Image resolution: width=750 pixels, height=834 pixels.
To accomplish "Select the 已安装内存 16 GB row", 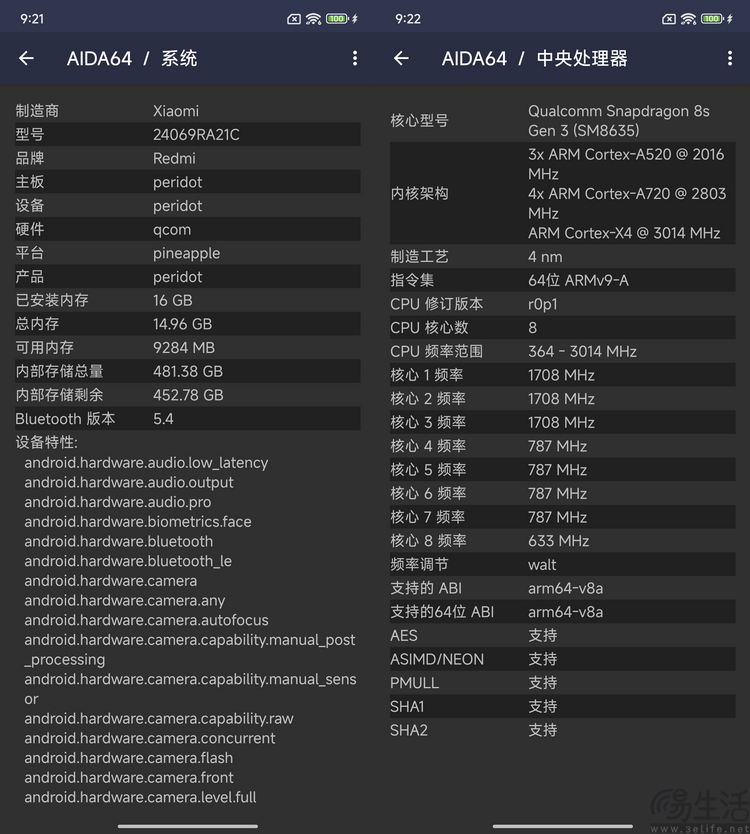I will [187, 301].
